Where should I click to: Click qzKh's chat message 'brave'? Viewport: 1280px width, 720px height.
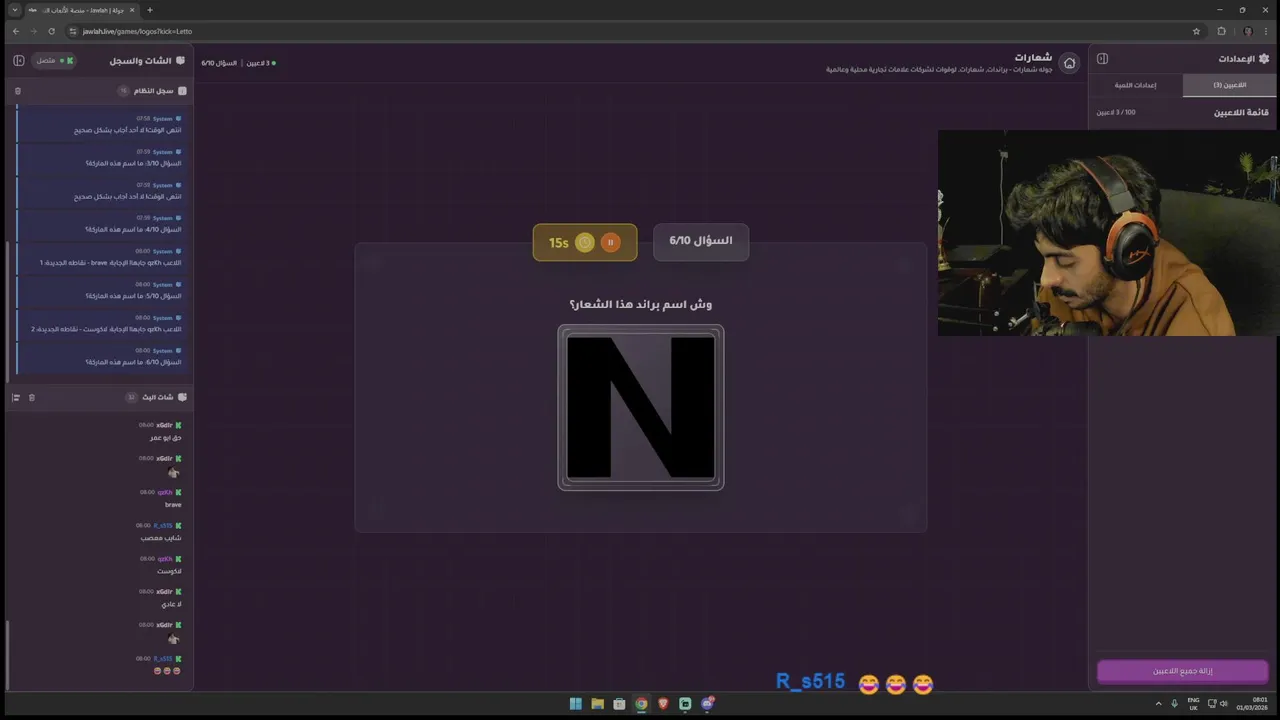coord(173,505)
